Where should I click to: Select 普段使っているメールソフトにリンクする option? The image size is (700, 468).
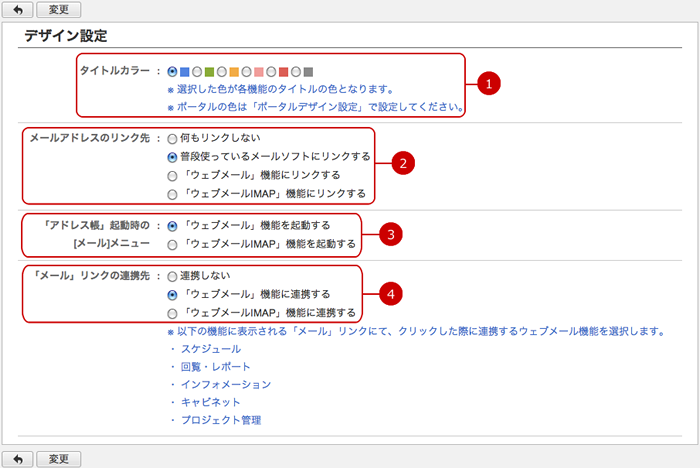[x=172, y=157]
